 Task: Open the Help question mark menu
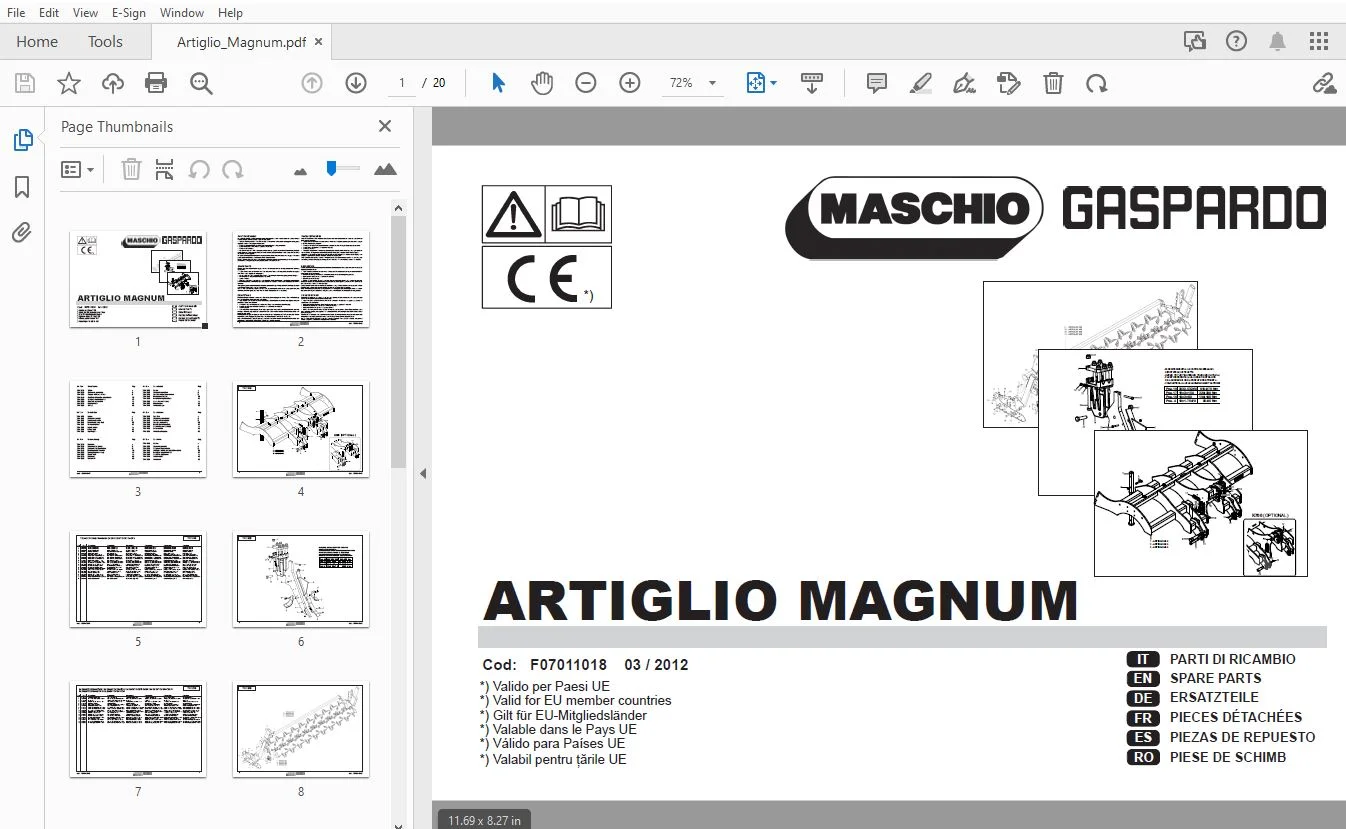click(1237, 41)
